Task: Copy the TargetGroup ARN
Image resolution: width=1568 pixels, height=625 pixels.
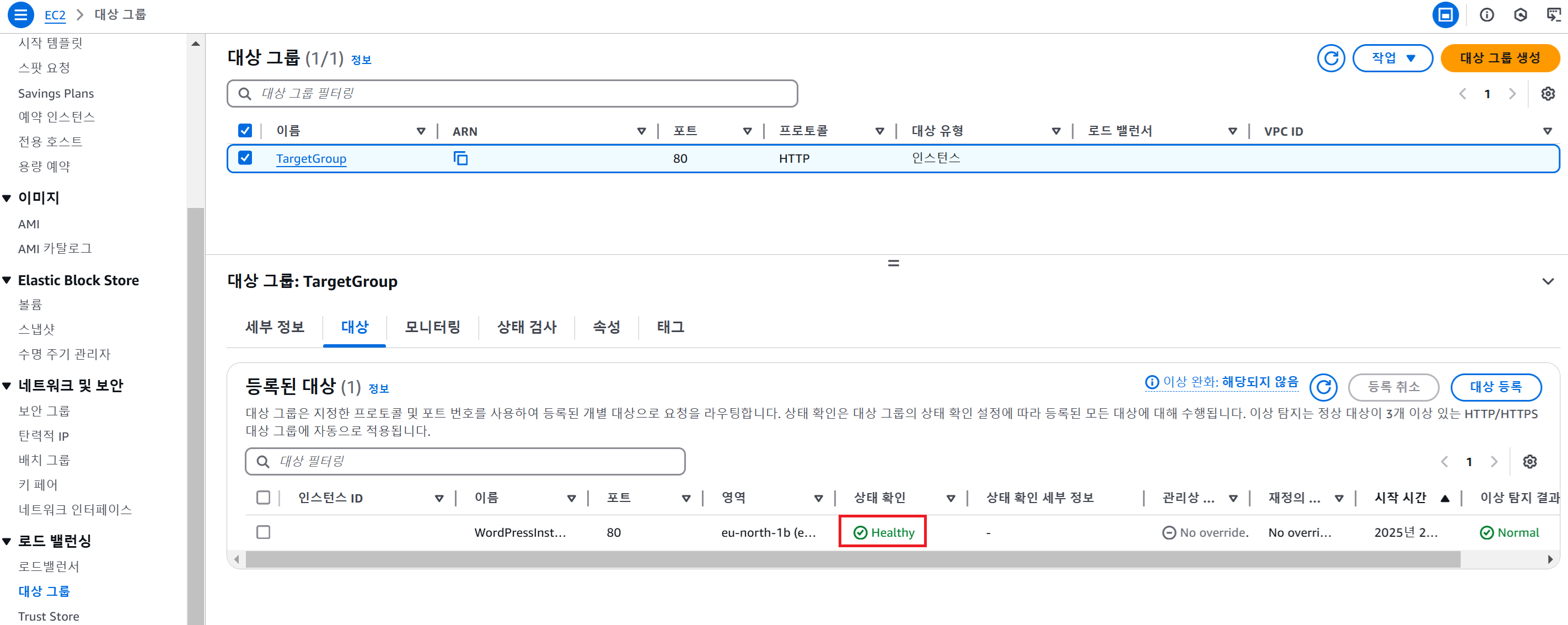Action: [460, 158]
